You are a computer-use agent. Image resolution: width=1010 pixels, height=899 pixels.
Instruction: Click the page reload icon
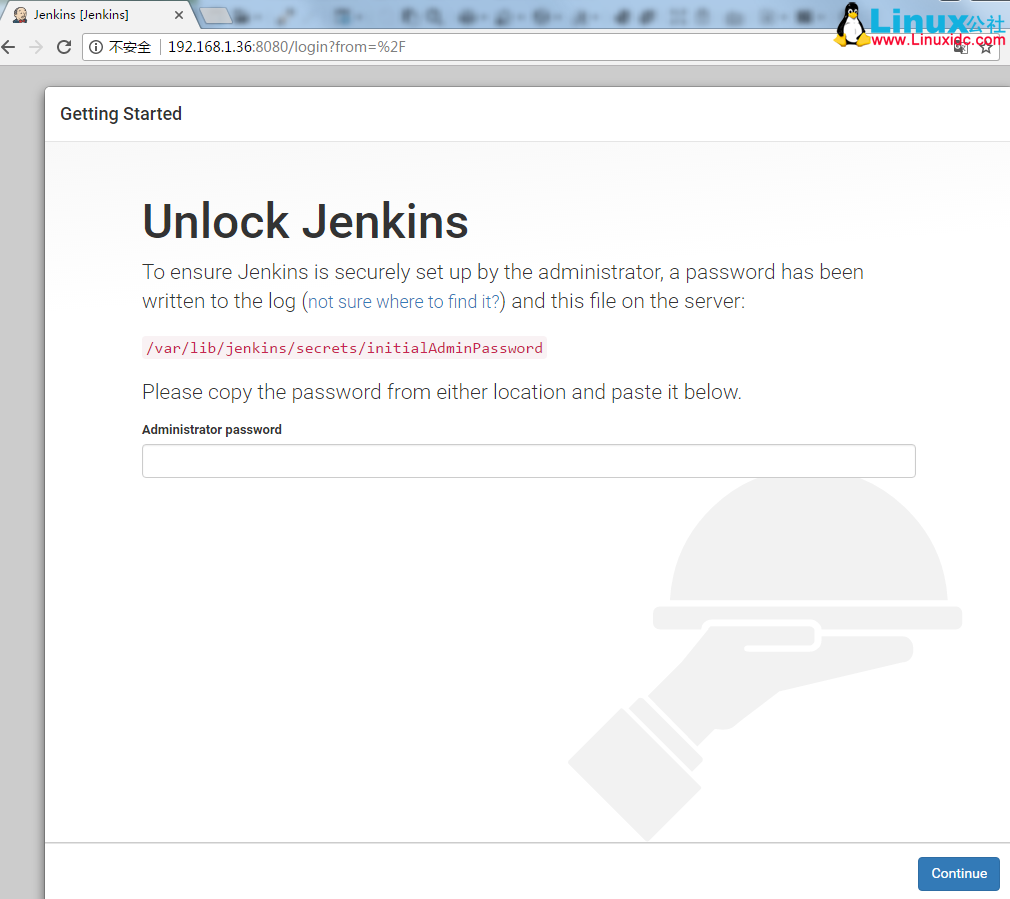62,46
